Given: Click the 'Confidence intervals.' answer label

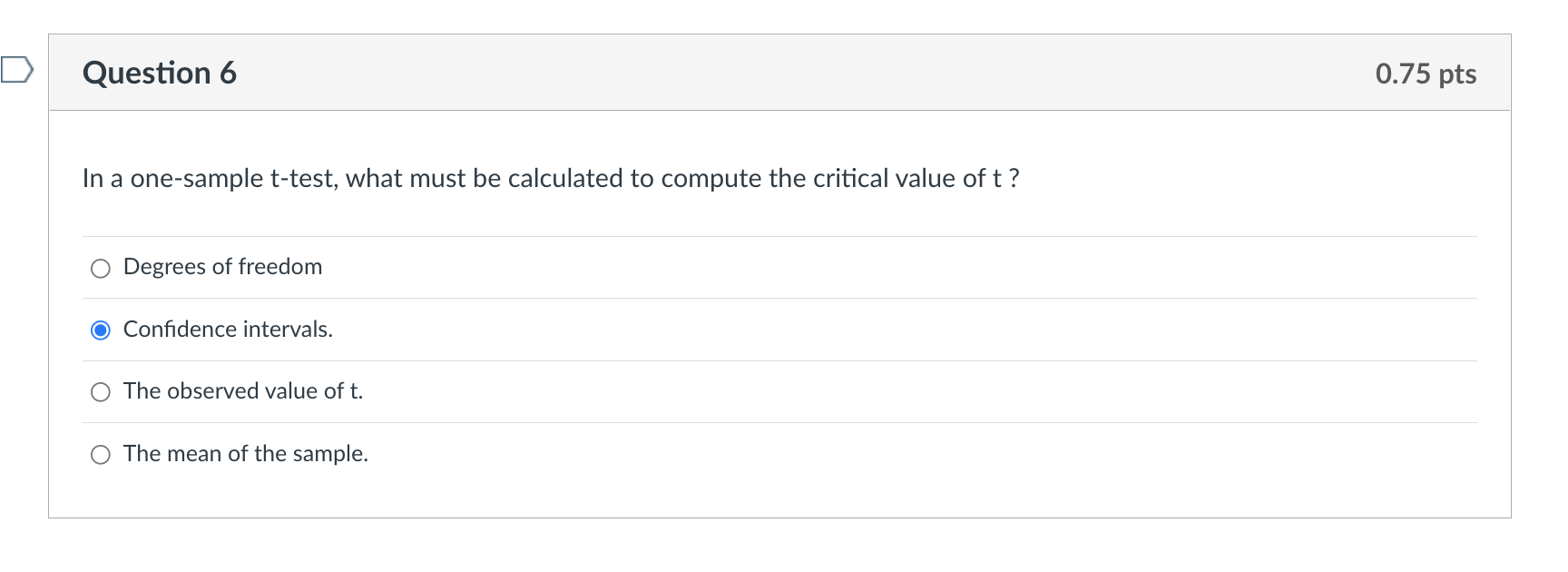Looking at the screenshot, I should 228,330.
